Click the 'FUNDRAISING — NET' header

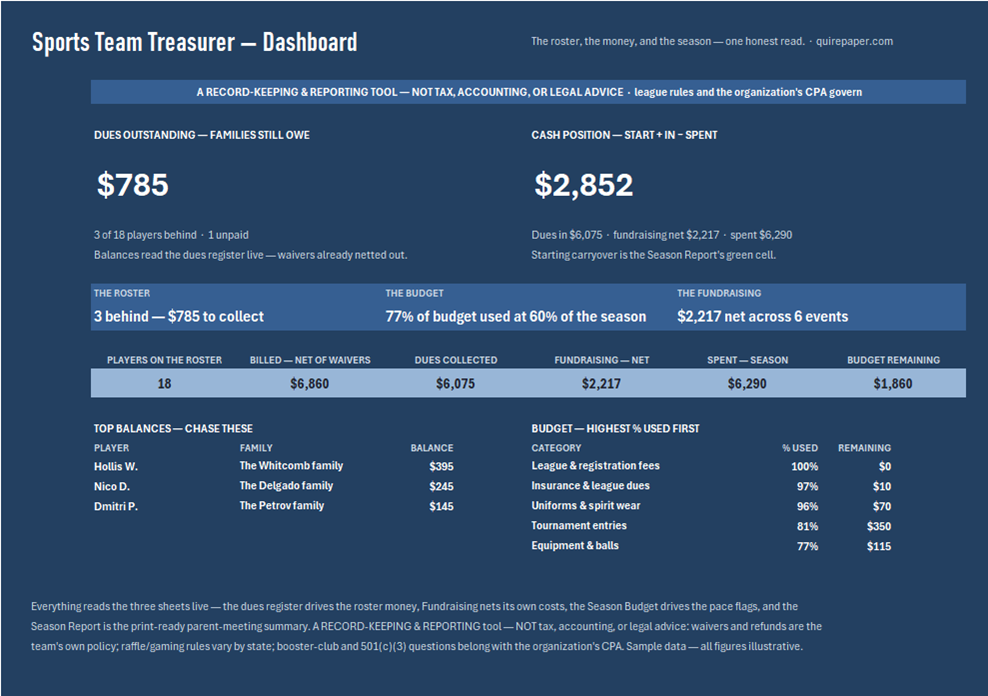601,360
